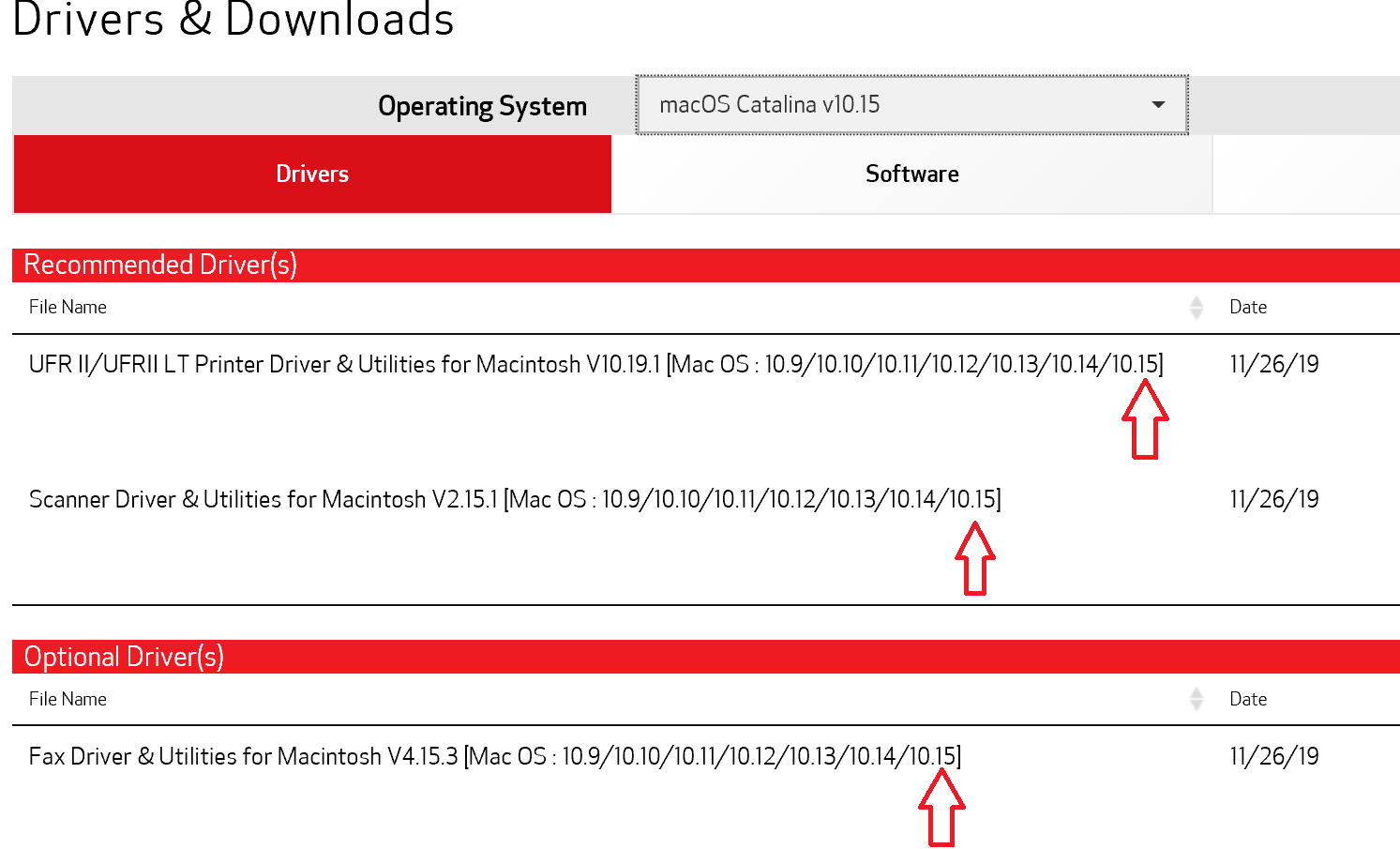Click sort arrows in Recommended Drivers table
Image resolution: width=1400 pixels, height=849 pixels.
point(1196,308)
